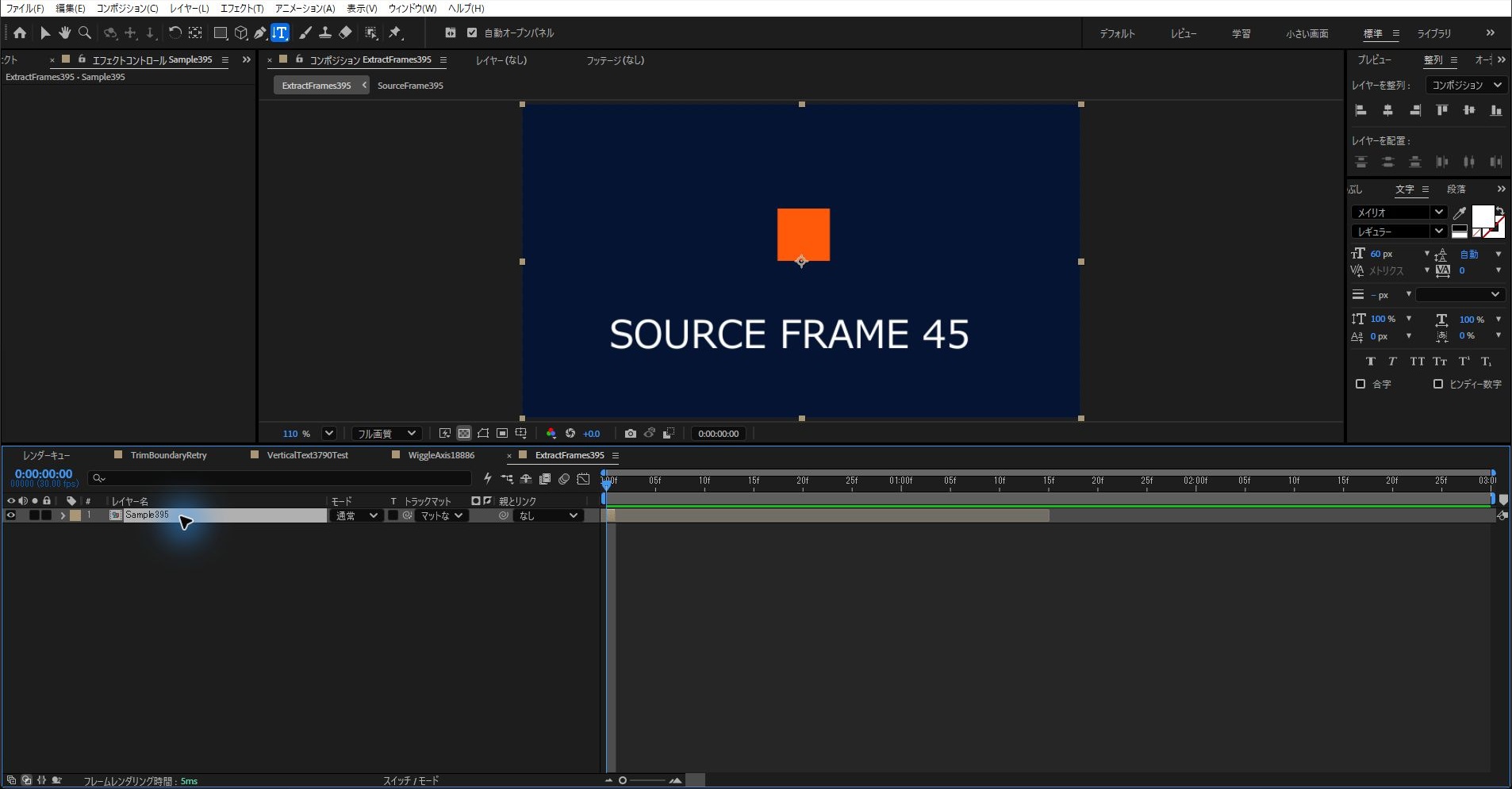This screenshot has height=789, width=1512.
Task: Open the エフェクト(T) menu
Action: (242, 8)
